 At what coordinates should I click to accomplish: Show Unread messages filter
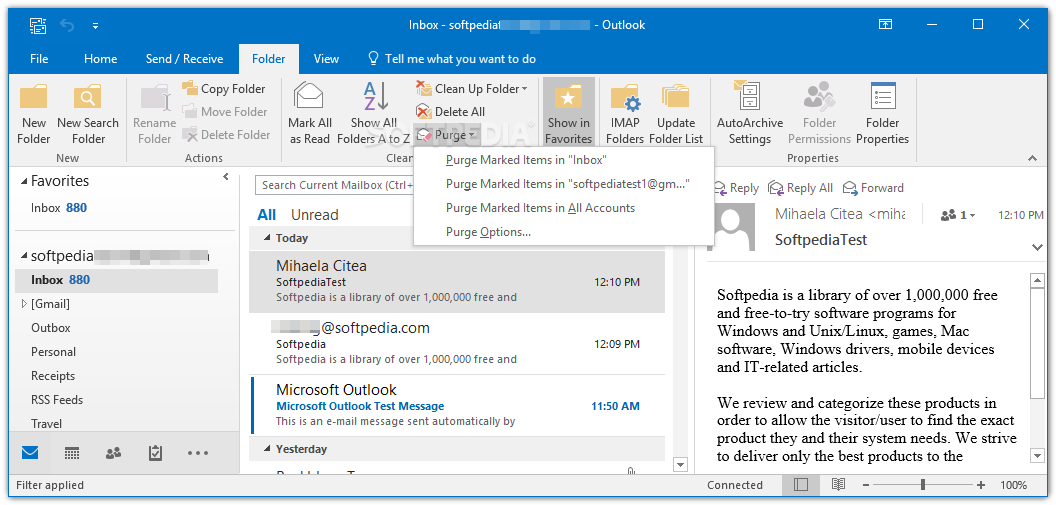pyautogui.click(x=315, y=215)
